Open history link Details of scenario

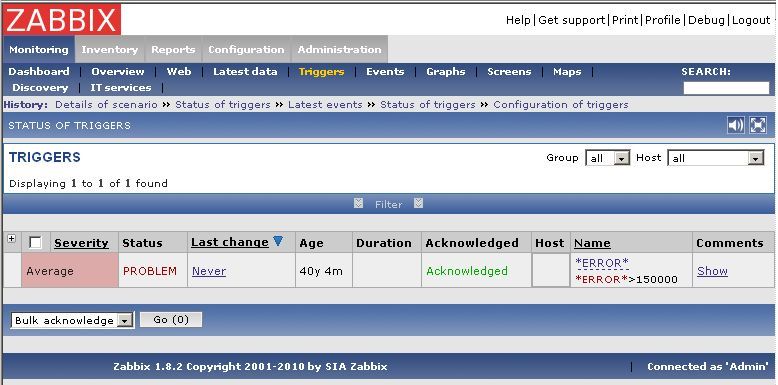(x=106, y=105)
